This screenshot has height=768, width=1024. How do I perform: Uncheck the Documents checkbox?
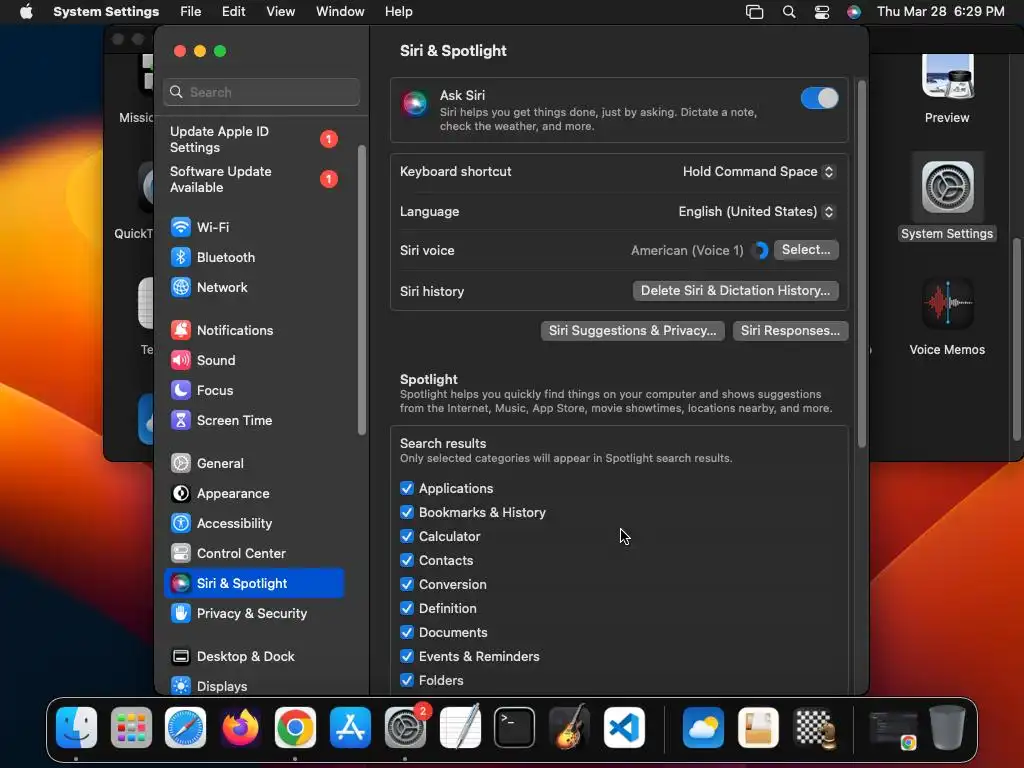407,633
